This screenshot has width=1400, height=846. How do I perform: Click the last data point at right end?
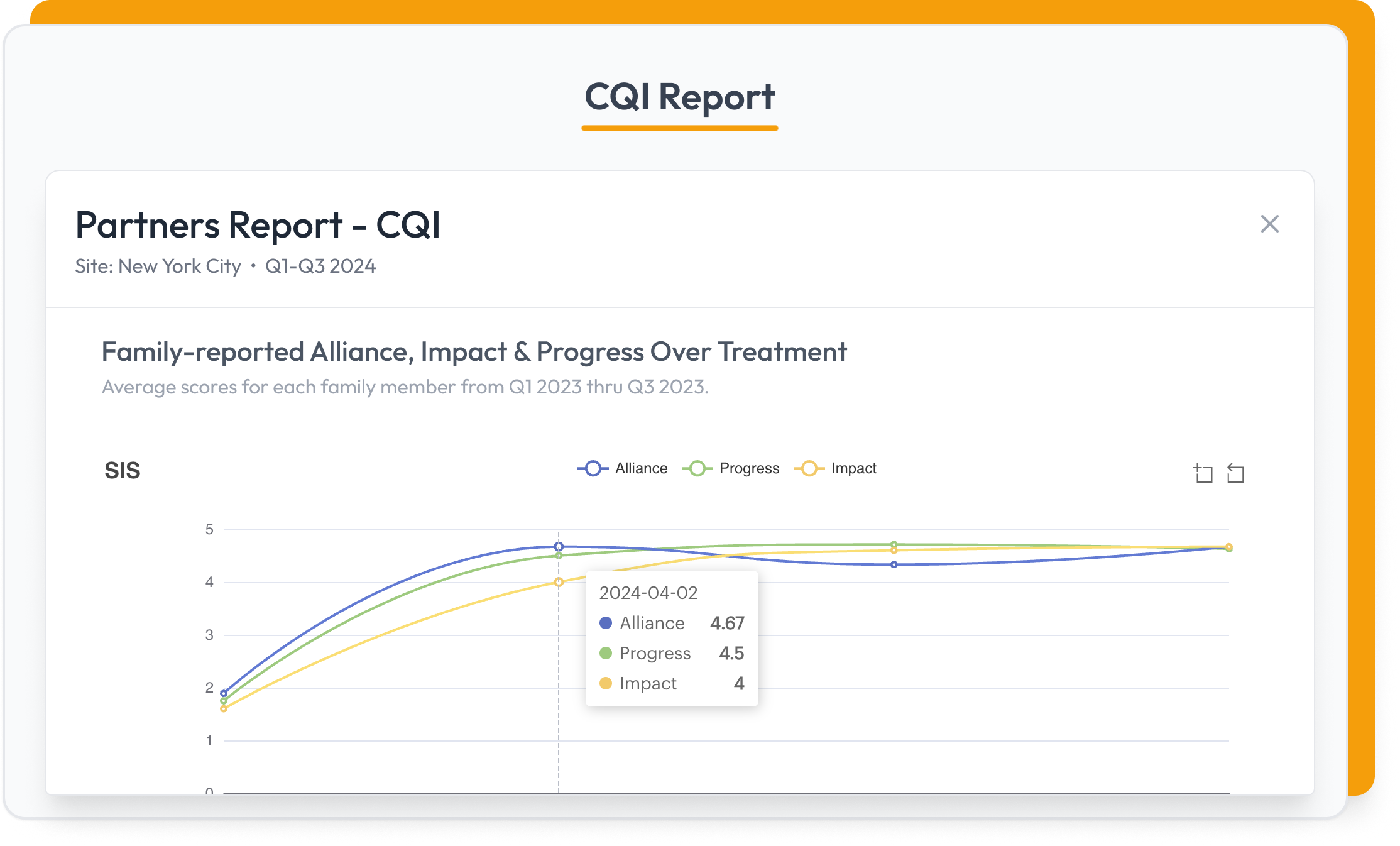tap(1228, 547)
